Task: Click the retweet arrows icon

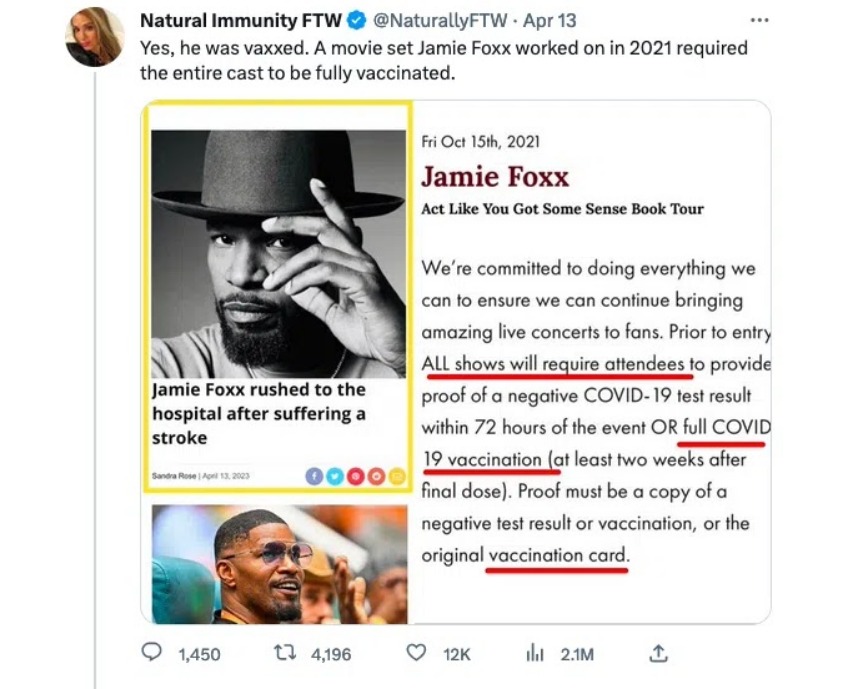Action: (x=285, y=653)
